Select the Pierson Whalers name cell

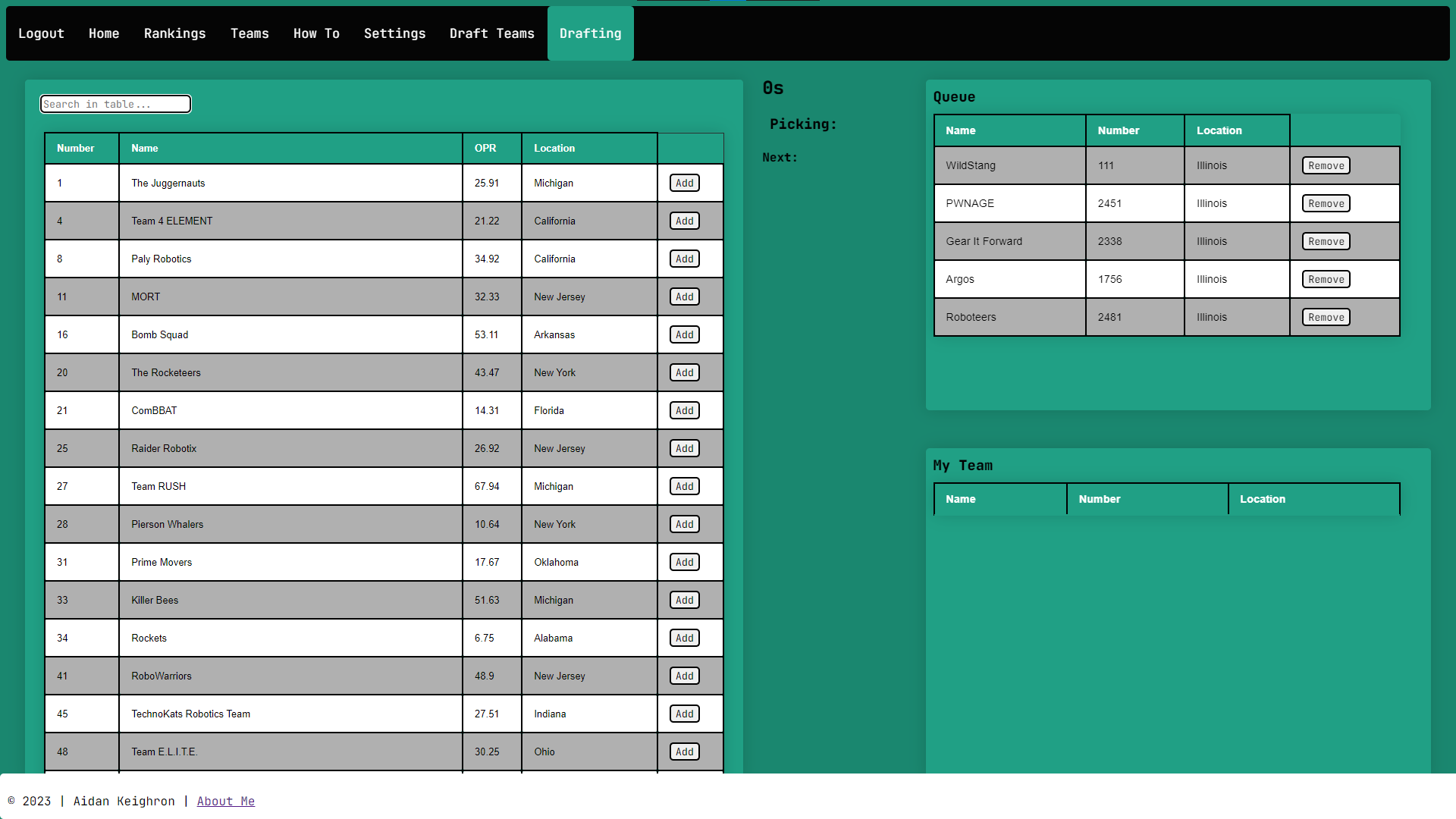tap(290, 524)
